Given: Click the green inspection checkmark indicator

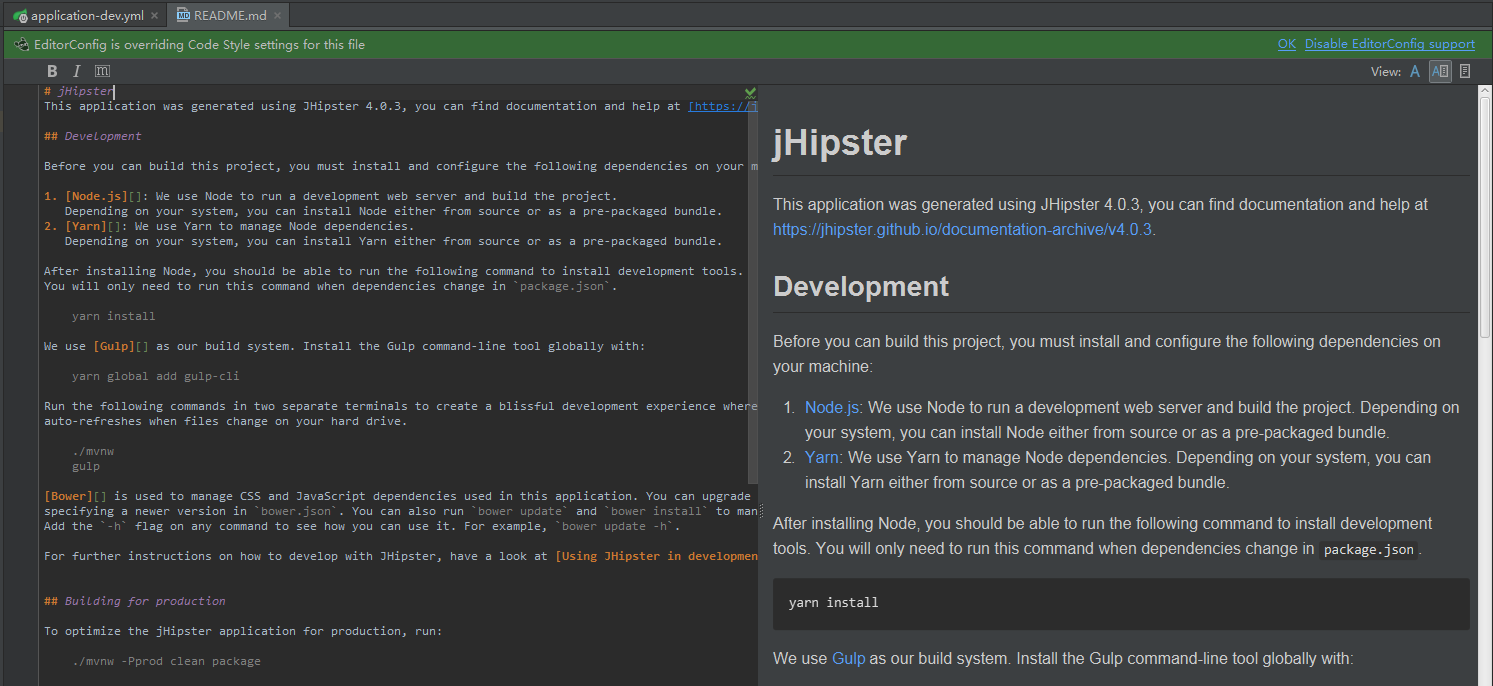Looking at the screenshot, I should (x=750, y=91).
